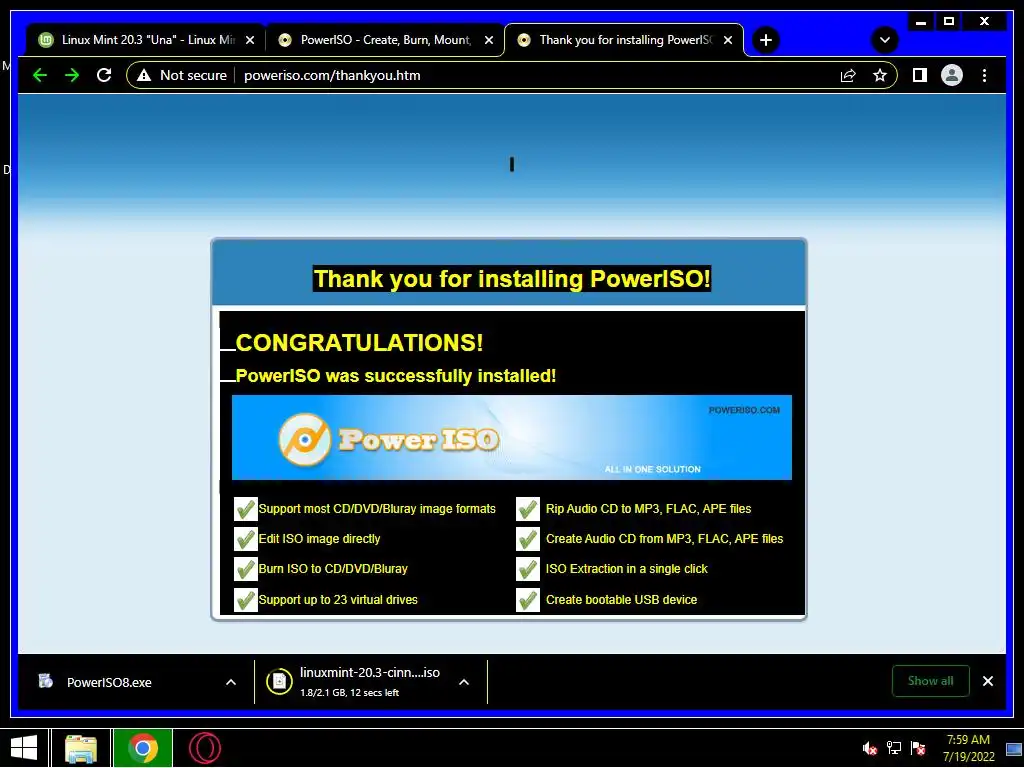Click checkmark beside Support up to 23 virtual drives
The height and width of the screenshot is (768, 1024).
pos(246,600)
